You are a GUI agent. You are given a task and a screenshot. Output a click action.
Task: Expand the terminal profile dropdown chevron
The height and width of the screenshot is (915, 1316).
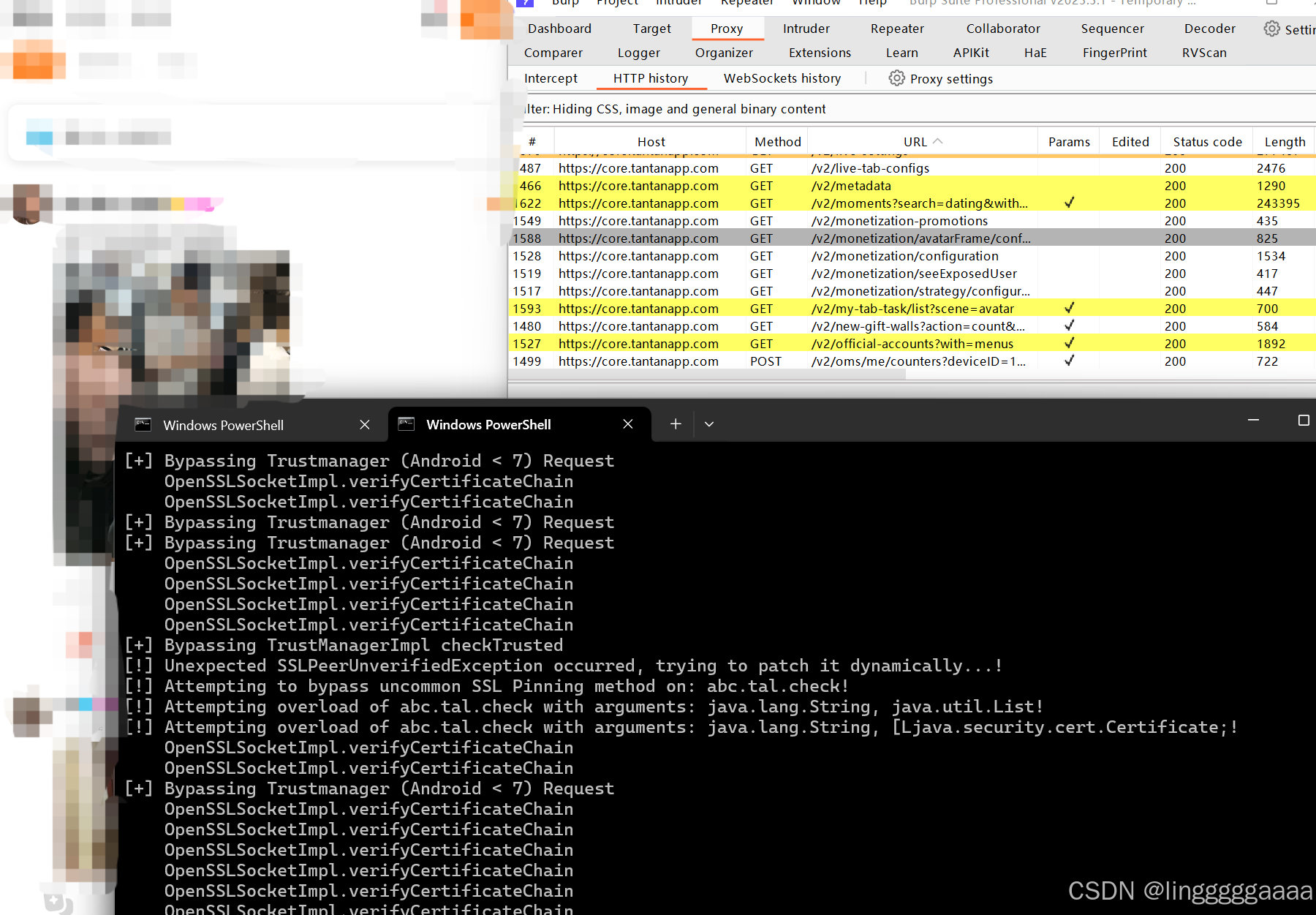coord(708,424)
